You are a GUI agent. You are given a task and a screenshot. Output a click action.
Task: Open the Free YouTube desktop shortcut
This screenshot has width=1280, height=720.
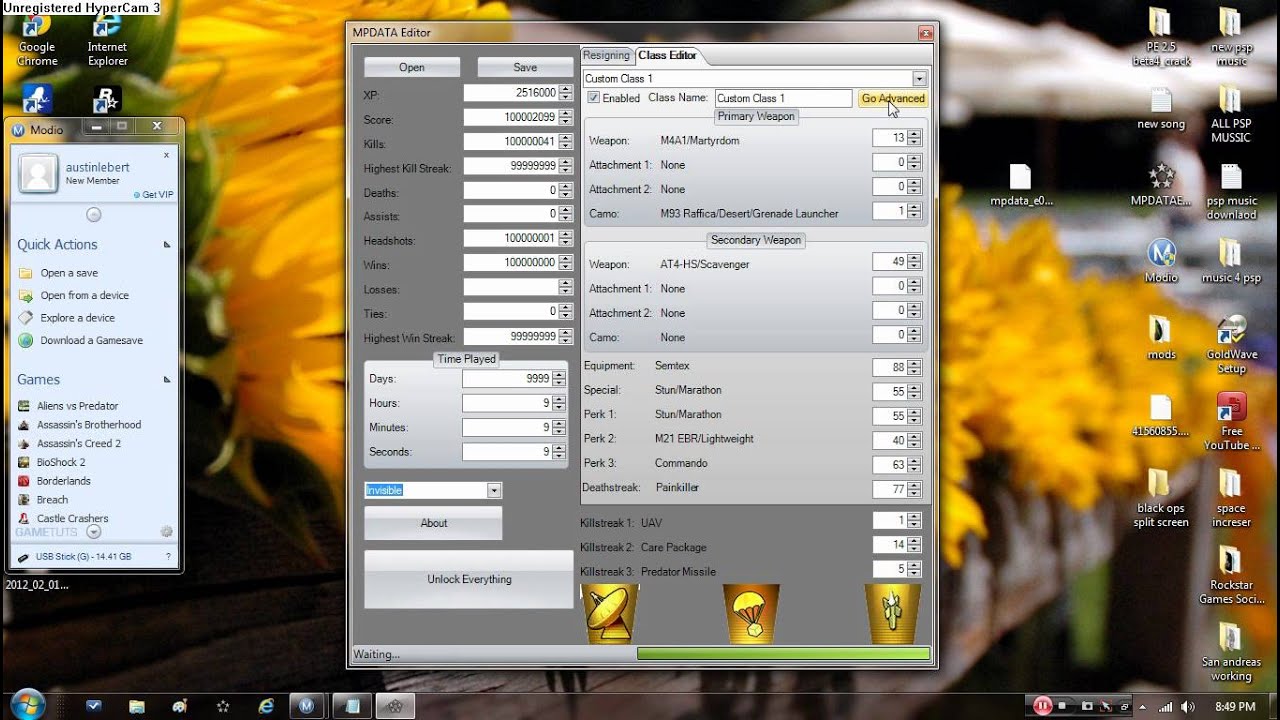click(x=1231, y=421)
